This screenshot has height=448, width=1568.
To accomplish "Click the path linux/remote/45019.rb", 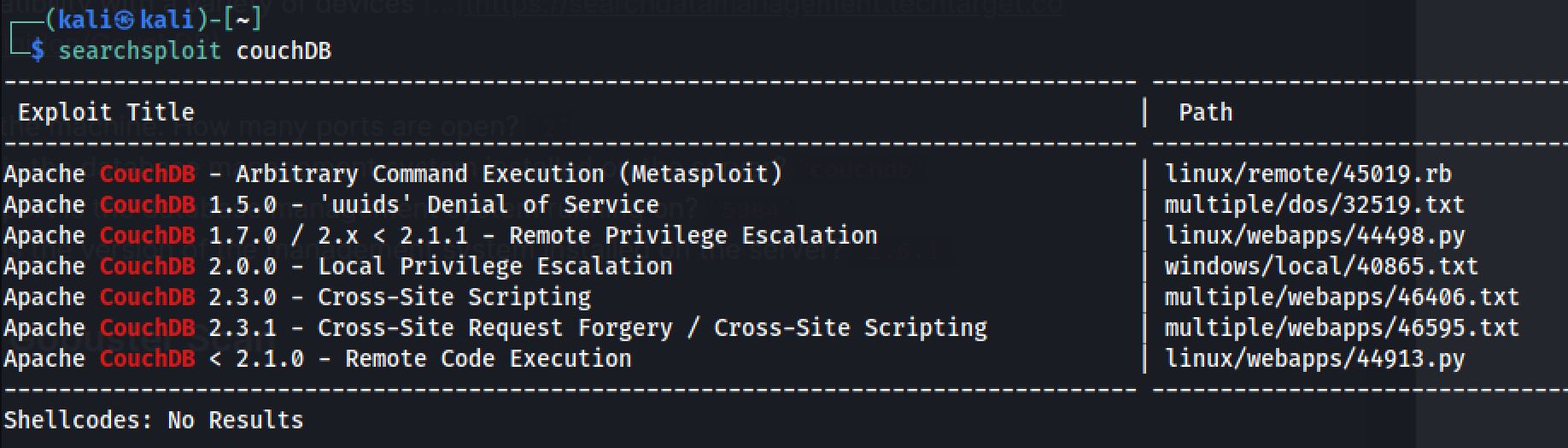I will [x=1308, y=174].
